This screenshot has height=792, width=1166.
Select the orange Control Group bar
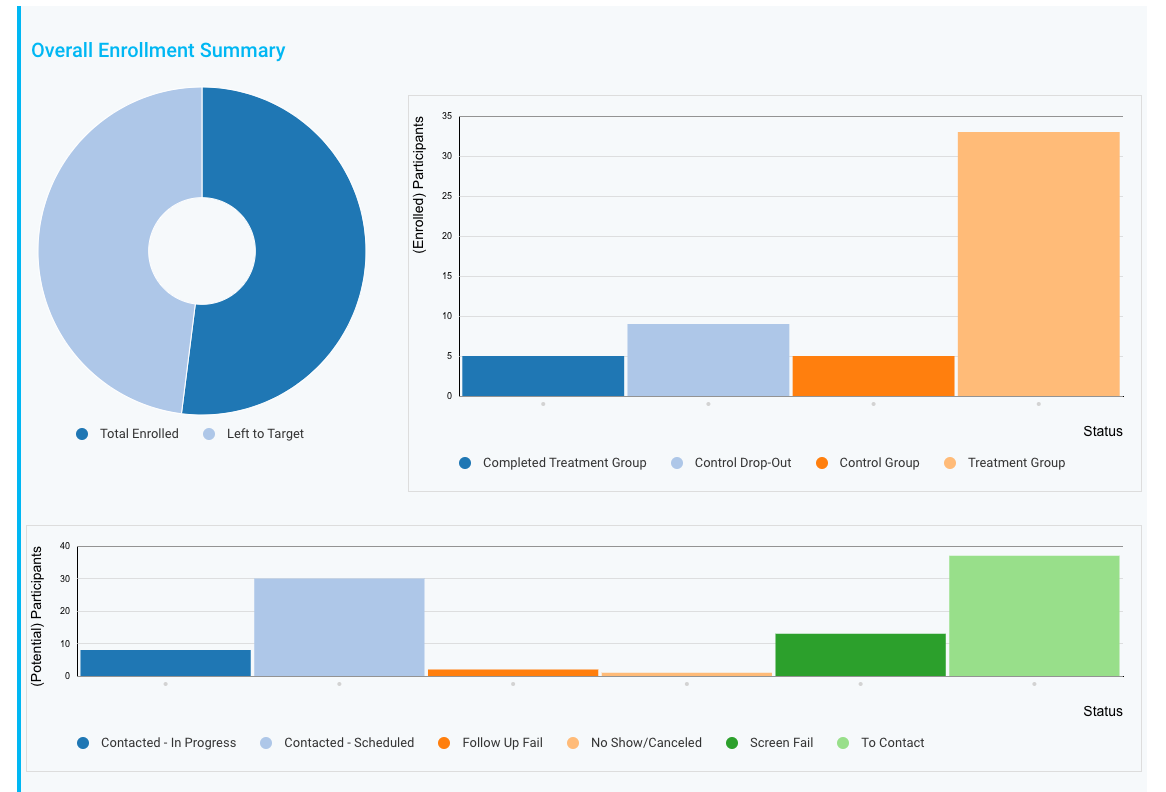tap(873, 376)
